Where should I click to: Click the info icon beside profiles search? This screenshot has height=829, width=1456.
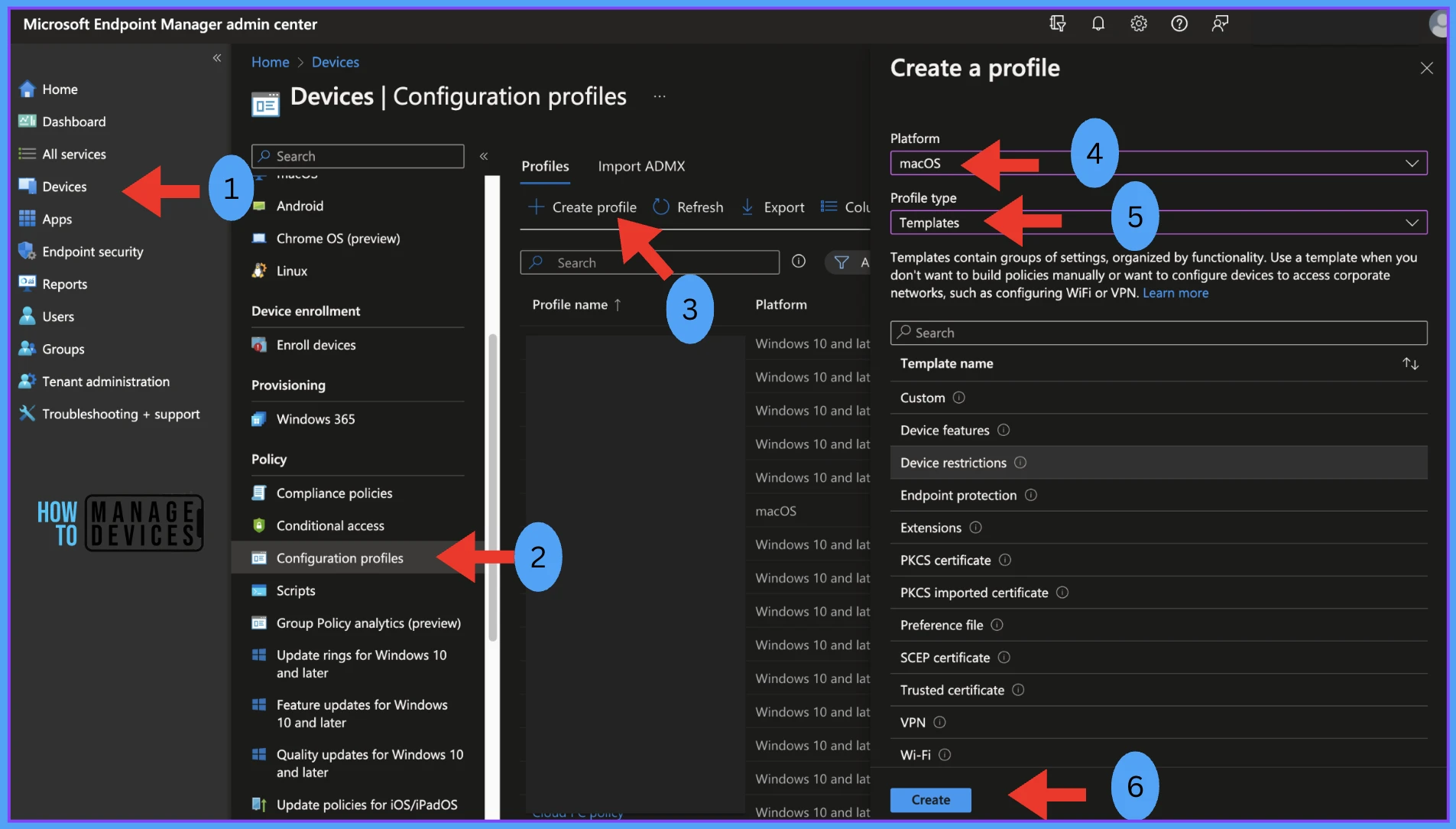click(799, 262)
